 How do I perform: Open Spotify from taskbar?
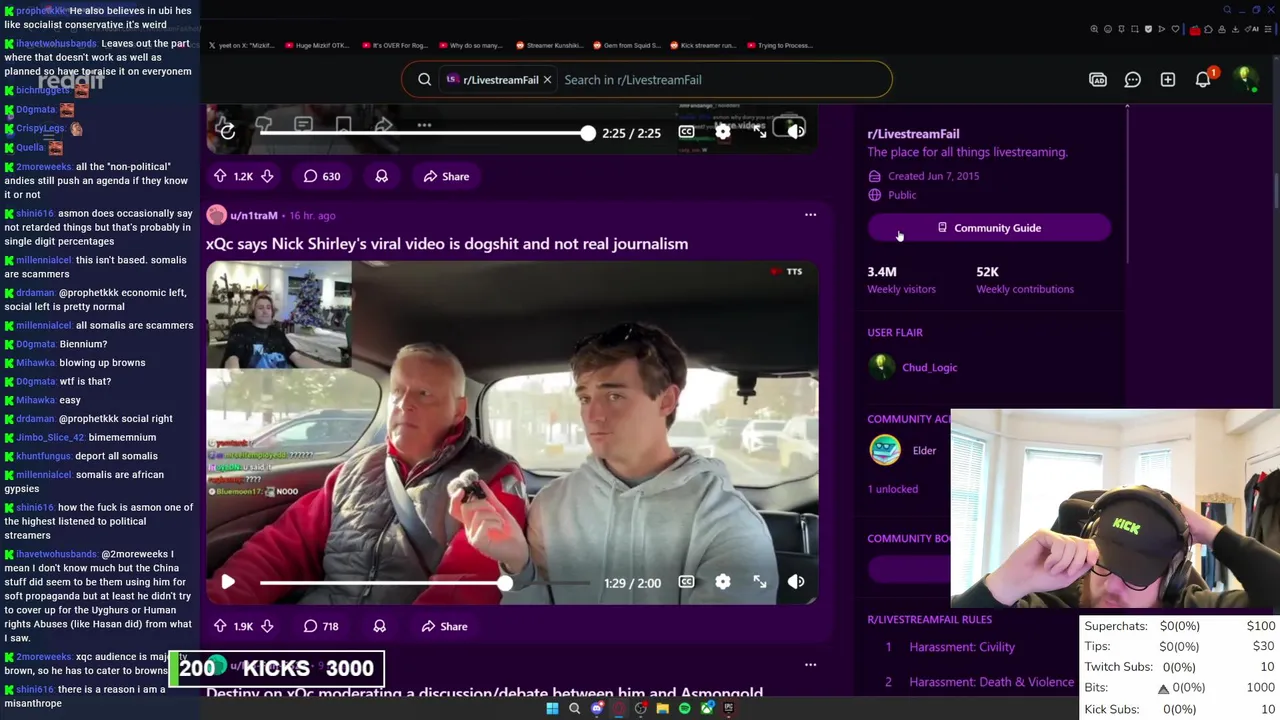click(684, 708)
